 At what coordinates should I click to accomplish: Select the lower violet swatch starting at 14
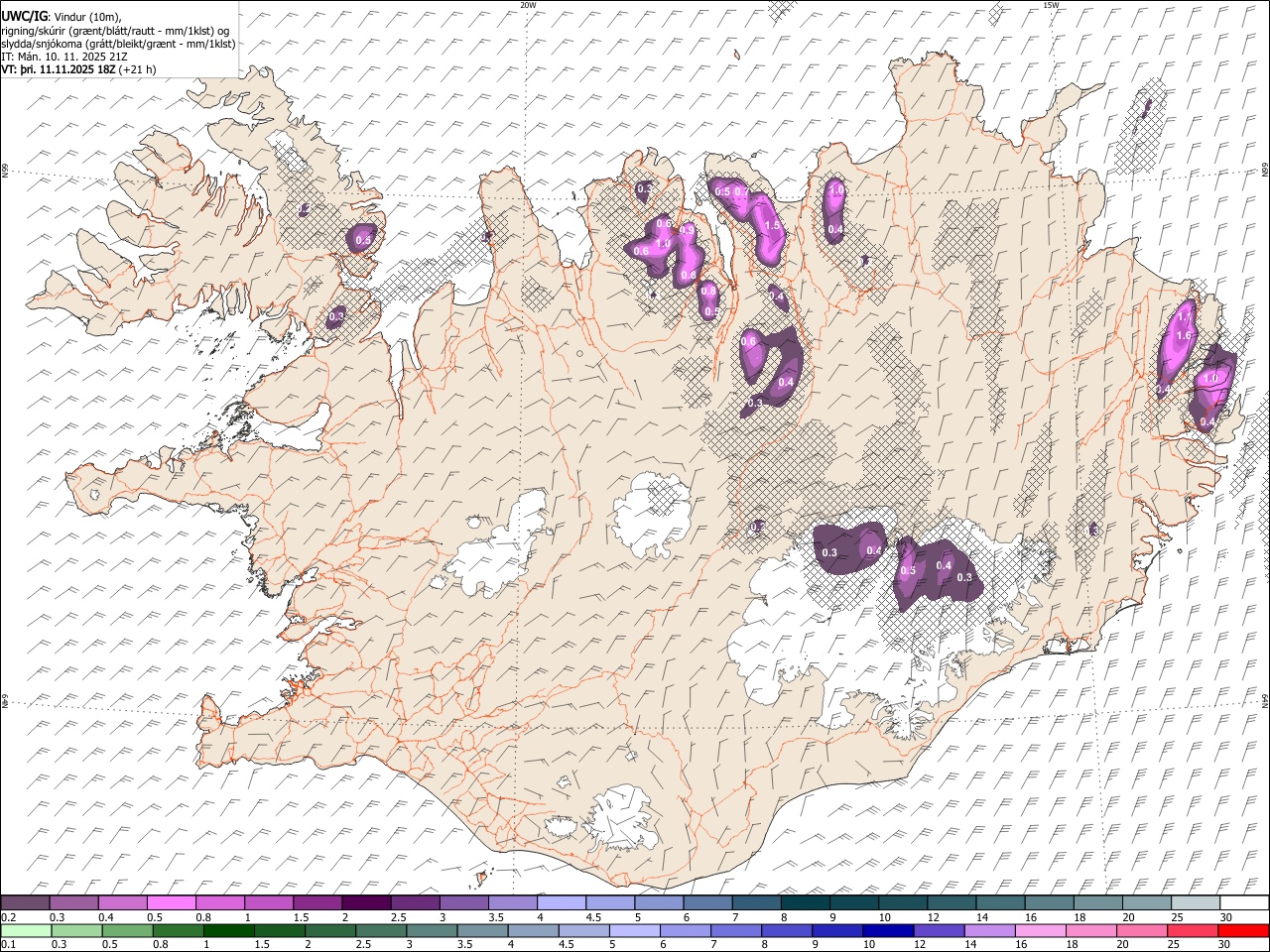pos(988,930)
